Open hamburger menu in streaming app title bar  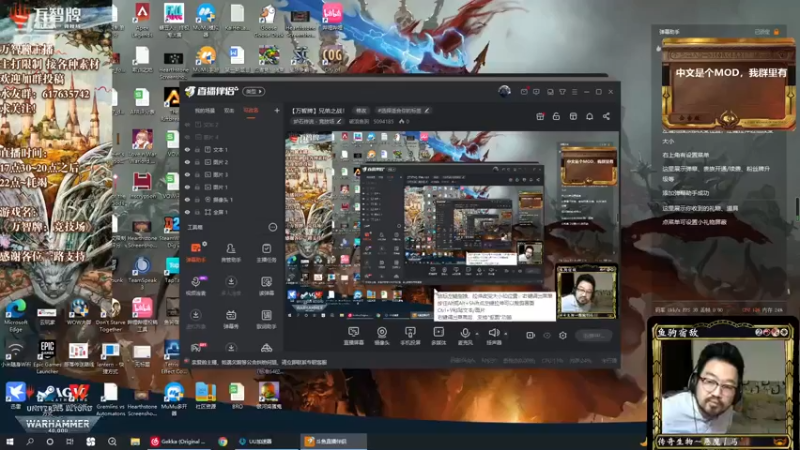coord(574,92)
